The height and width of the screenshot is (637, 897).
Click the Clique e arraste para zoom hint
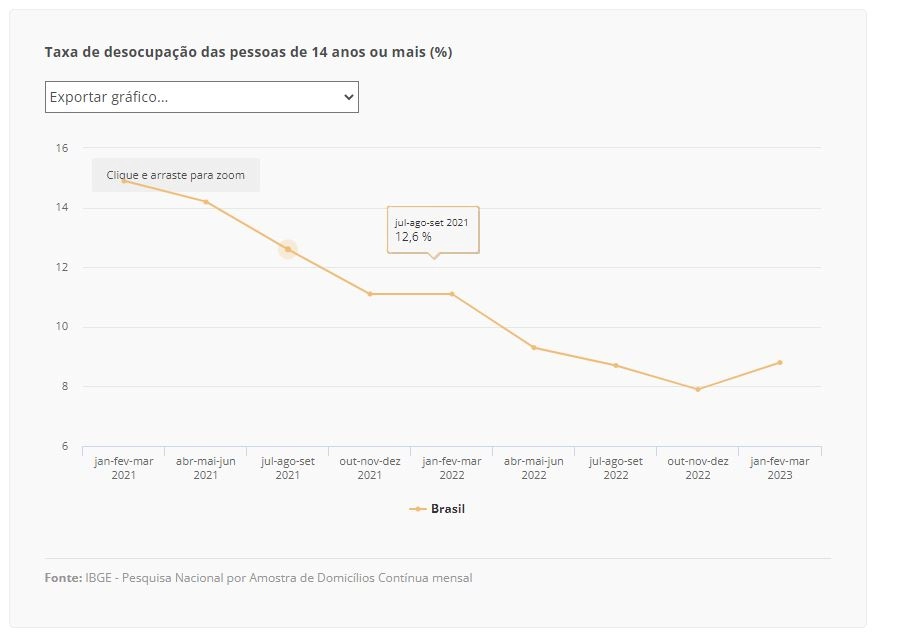[176, 175]
